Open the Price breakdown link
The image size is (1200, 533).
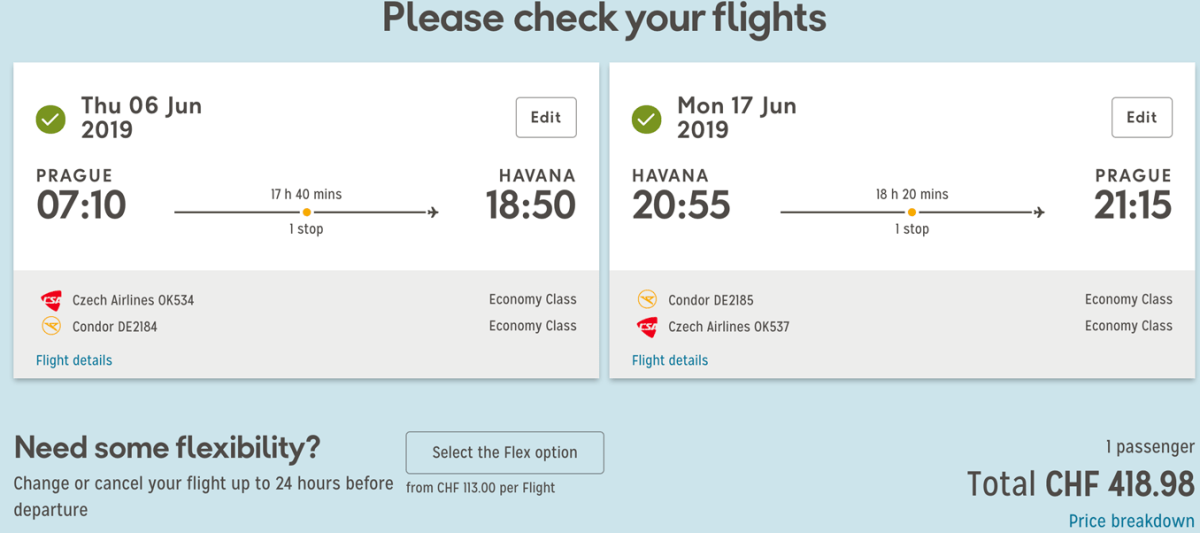[1131, 521]
